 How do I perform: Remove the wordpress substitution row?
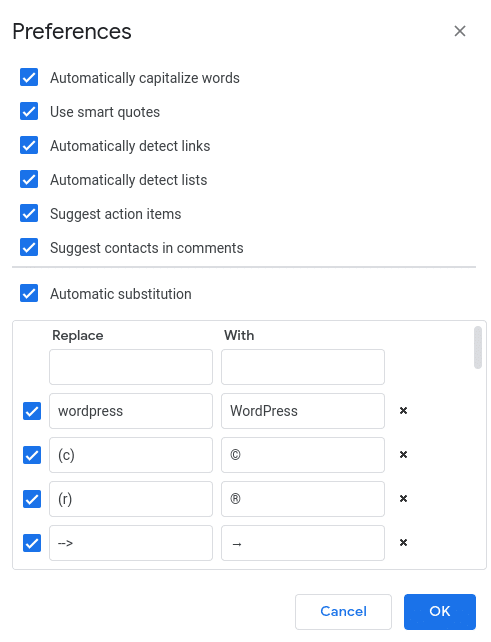[x=403, y=411]
